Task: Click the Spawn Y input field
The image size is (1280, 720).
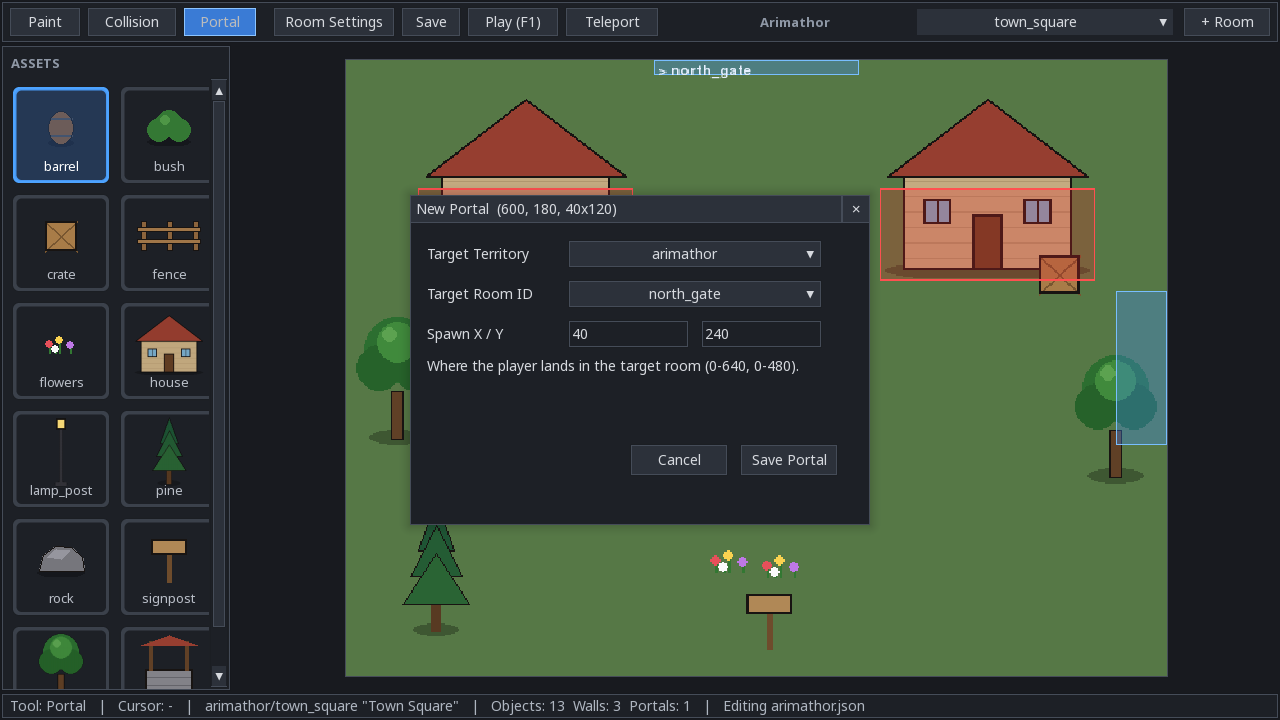Action: coord(761,334)
